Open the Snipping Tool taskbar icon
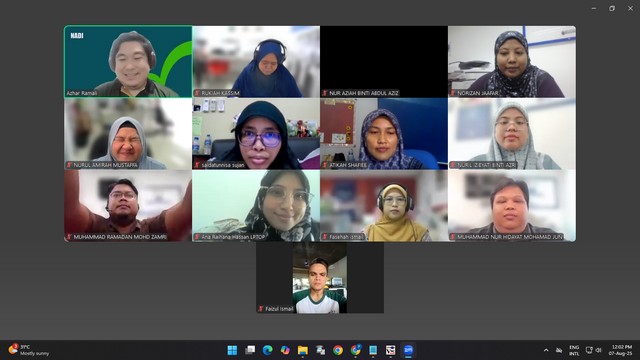The image size is (640, 360). coord(390,350)
